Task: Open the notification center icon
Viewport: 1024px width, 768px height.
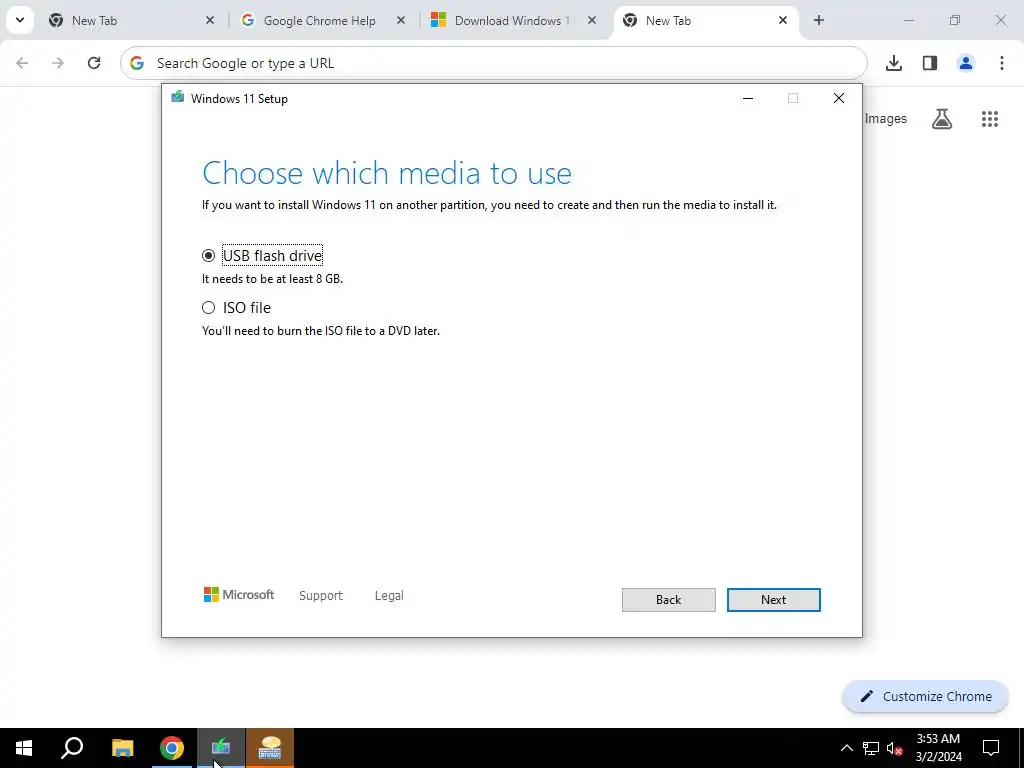Action: coord(991,748)
